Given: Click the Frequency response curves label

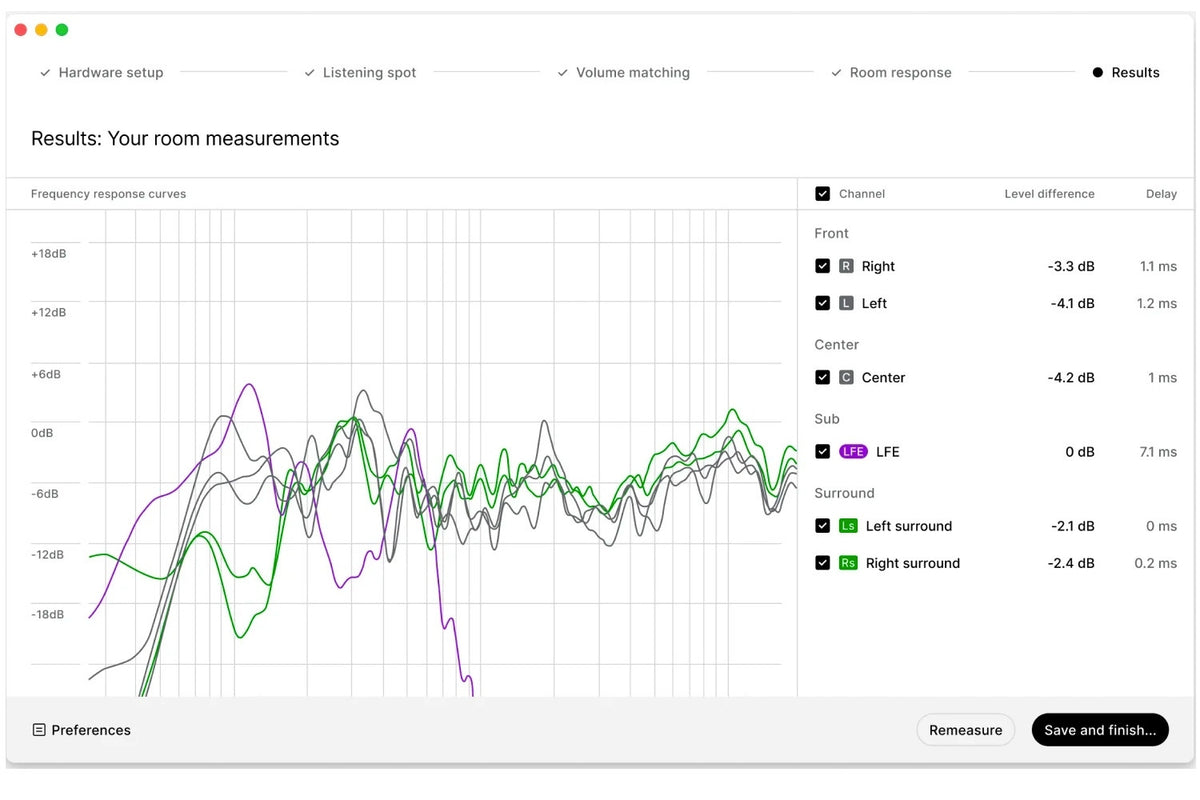Looking at the screenshot, I should [108, 194].
